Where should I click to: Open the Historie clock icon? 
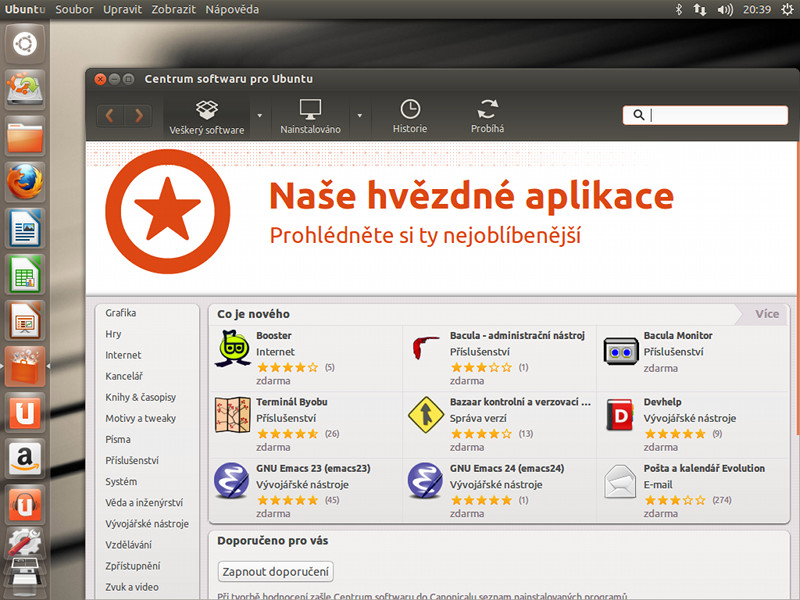410,109
